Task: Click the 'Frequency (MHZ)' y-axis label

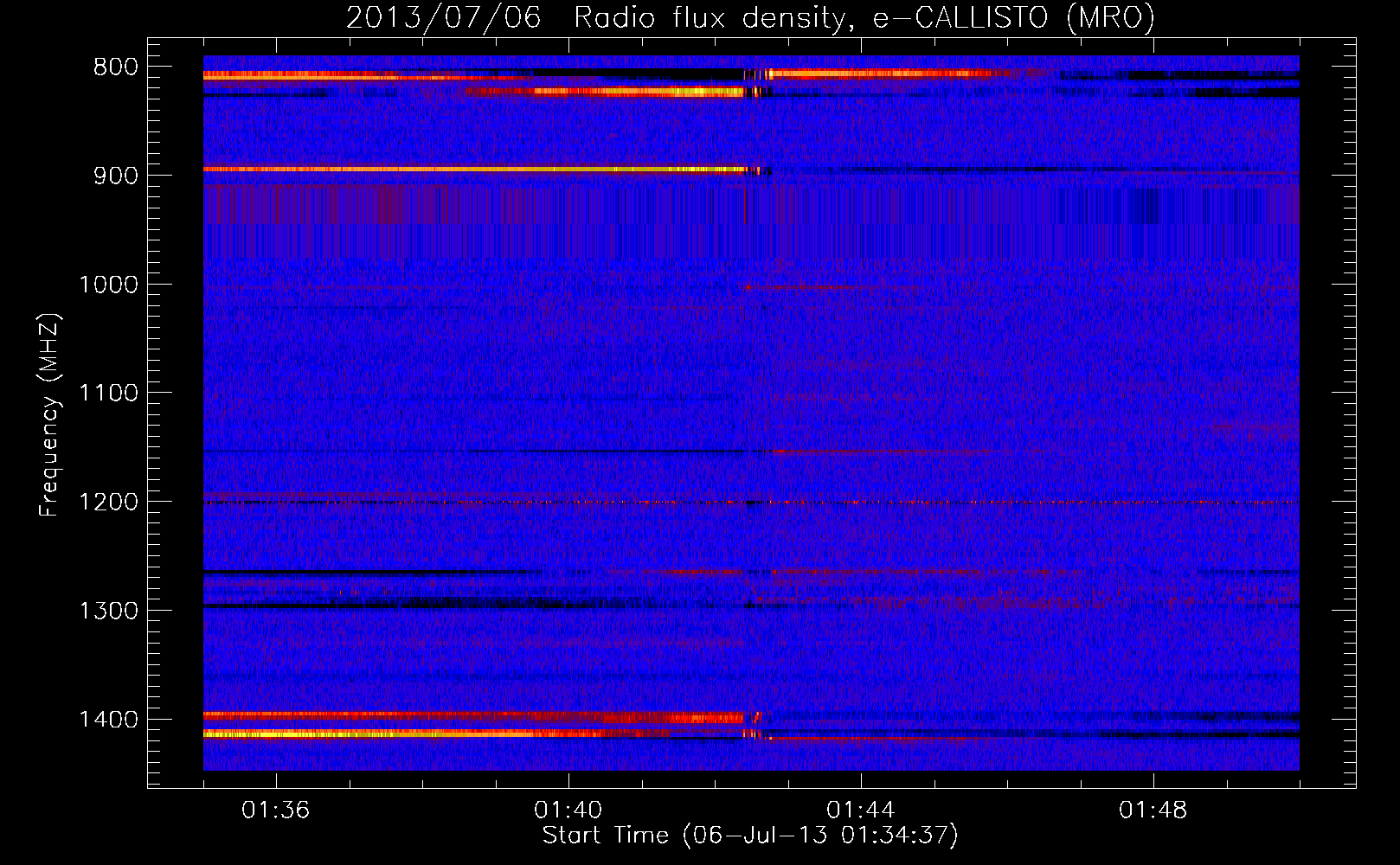Action: [x=49, y=415]
